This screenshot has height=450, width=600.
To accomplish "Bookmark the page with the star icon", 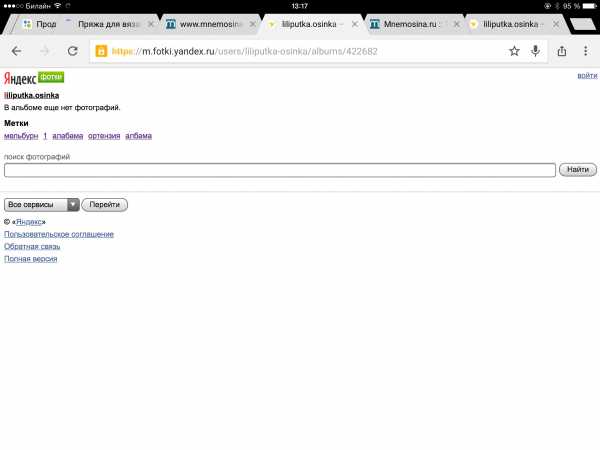I will pyautogui.click(x=514, y=51).
